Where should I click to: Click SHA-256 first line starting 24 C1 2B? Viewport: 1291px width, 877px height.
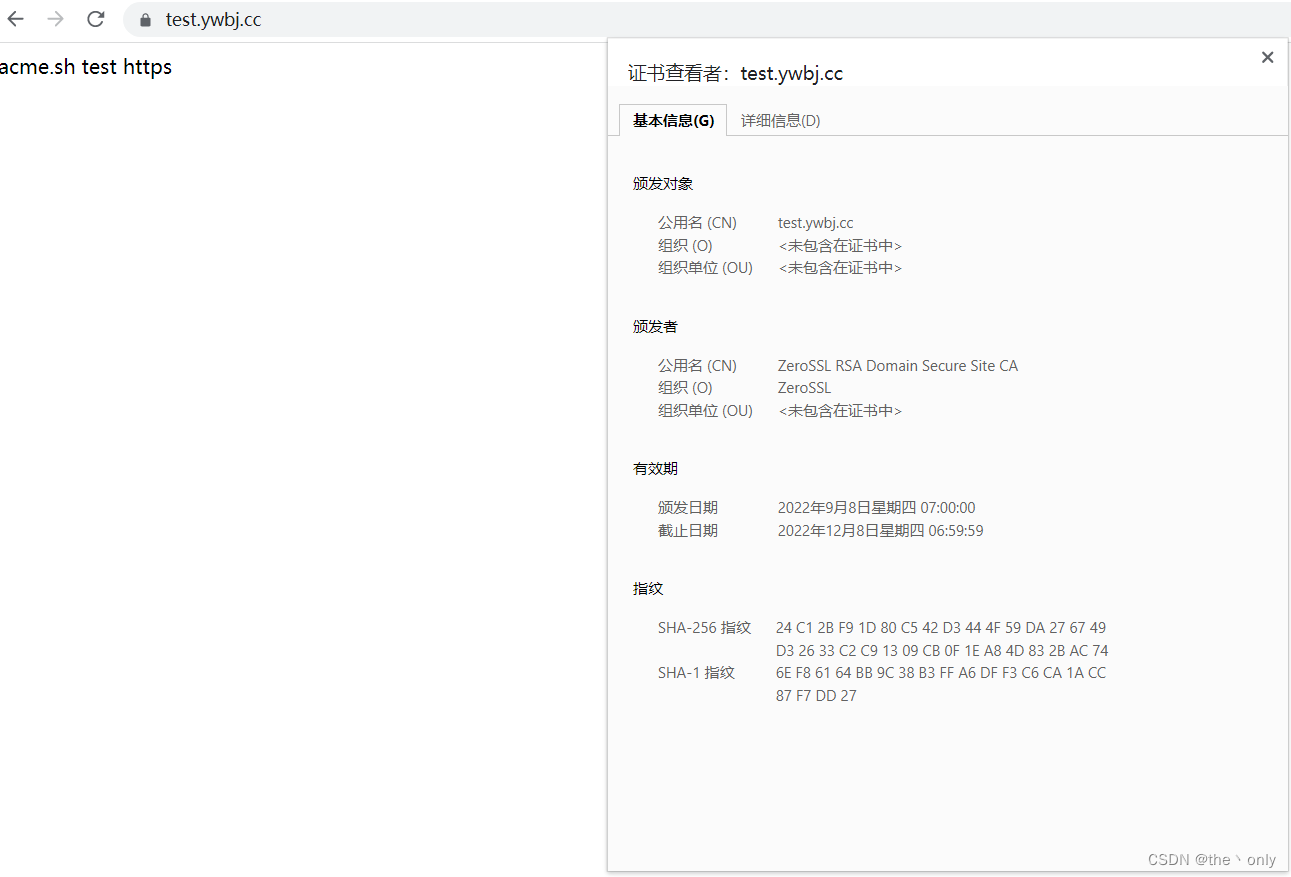point(941,628)
